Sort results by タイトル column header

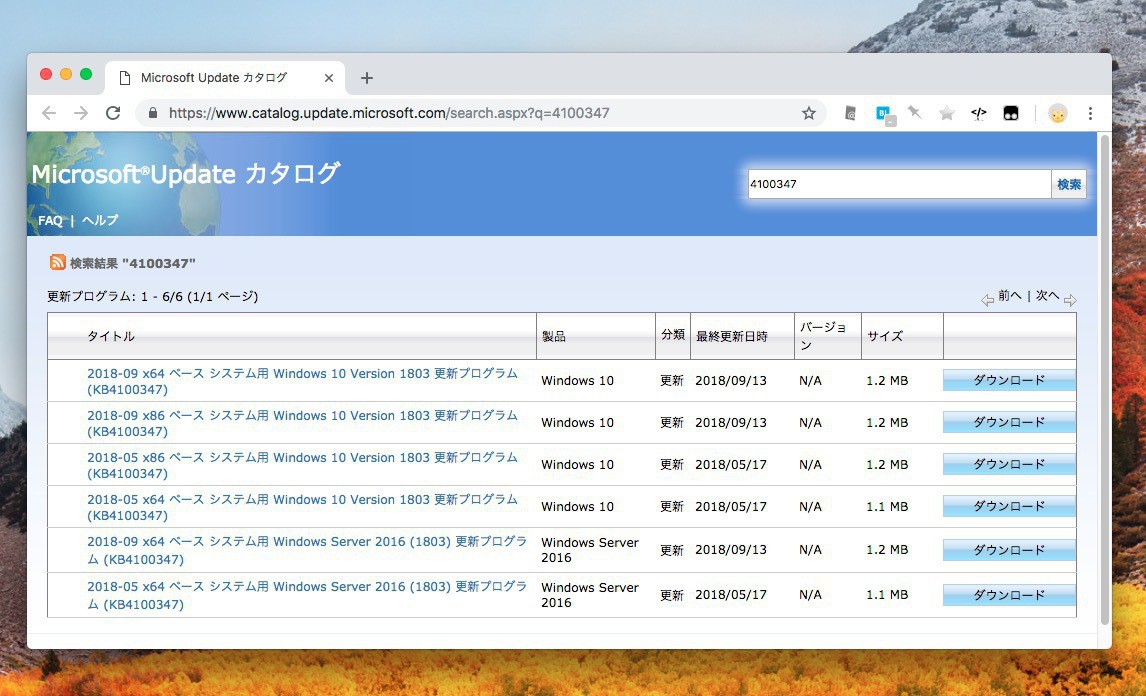pyautogui.click(x=111, y=336)
